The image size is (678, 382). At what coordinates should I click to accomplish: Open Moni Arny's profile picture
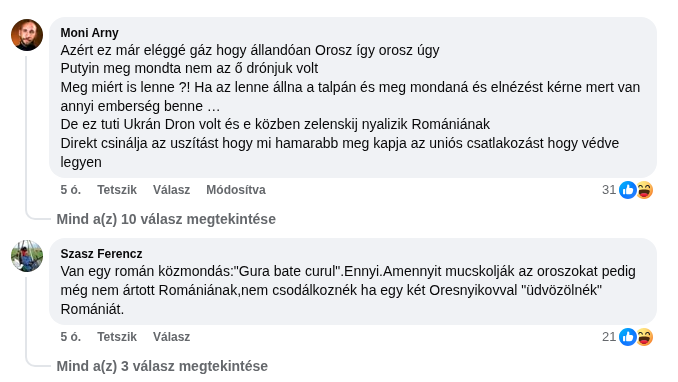(x=27, y=35)
